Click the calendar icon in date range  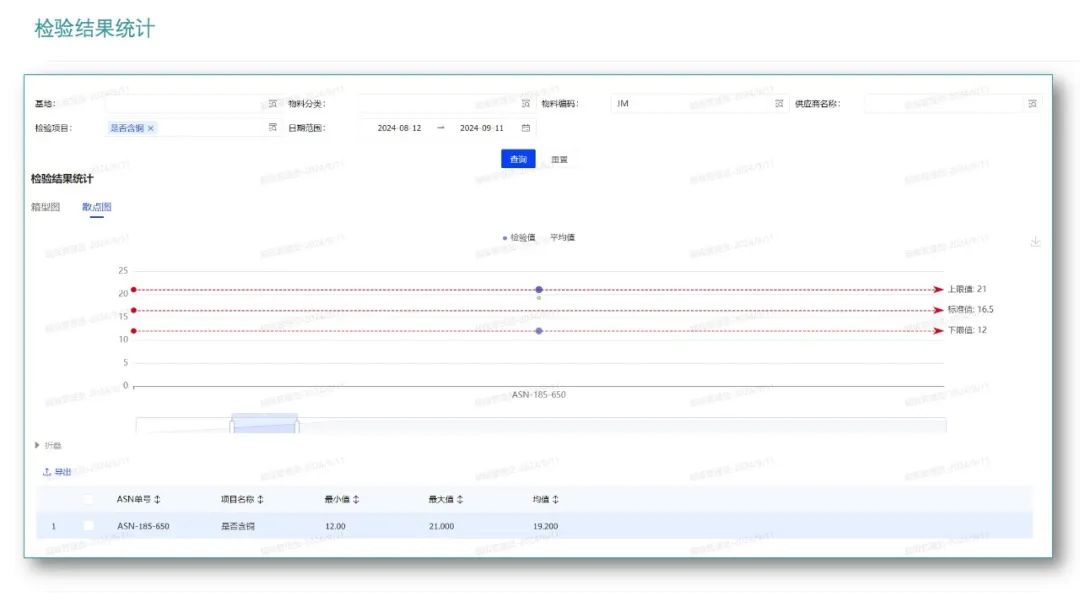click(525, 128)
